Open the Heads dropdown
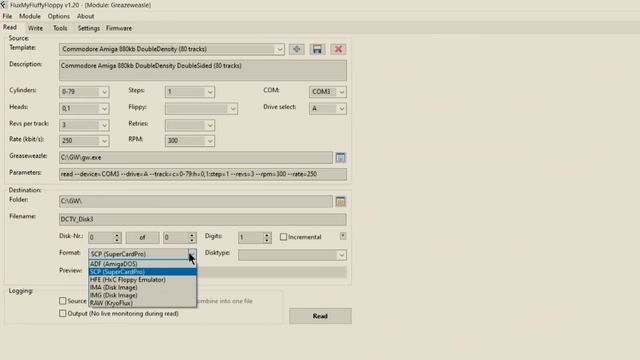The image size is (640, 360). tap(104, 109)
